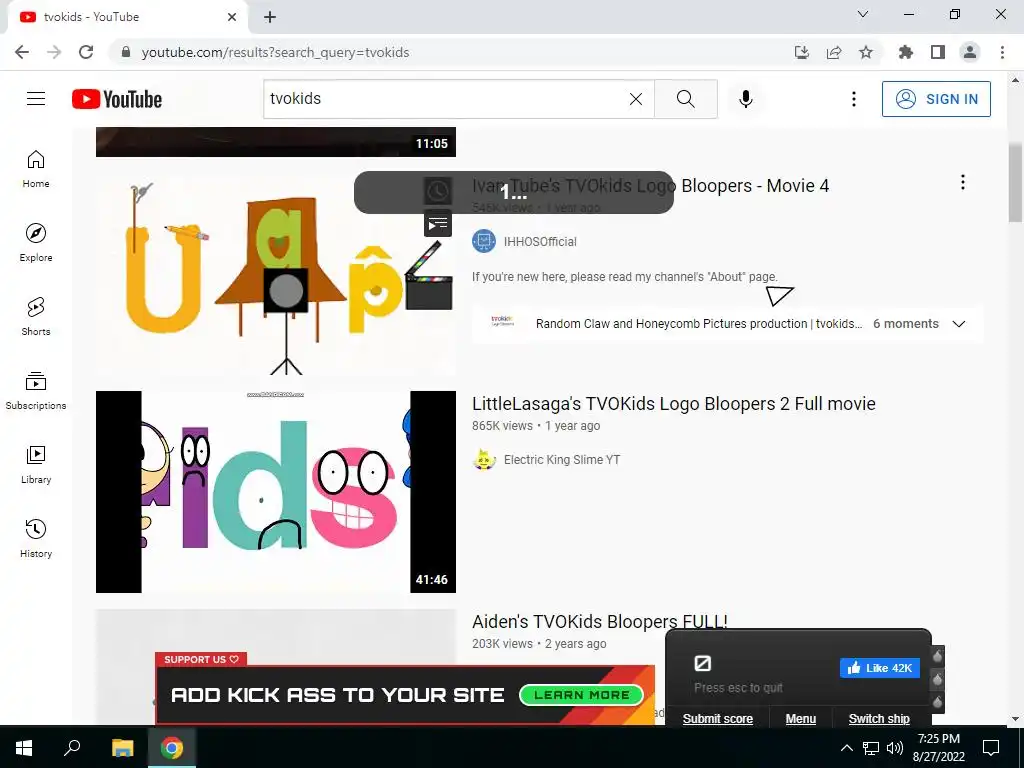Image resolution: width=1024 pixels, height=768 pixels.
Task: Click Switch ship in game panel
Action: (x=879, y=718)
